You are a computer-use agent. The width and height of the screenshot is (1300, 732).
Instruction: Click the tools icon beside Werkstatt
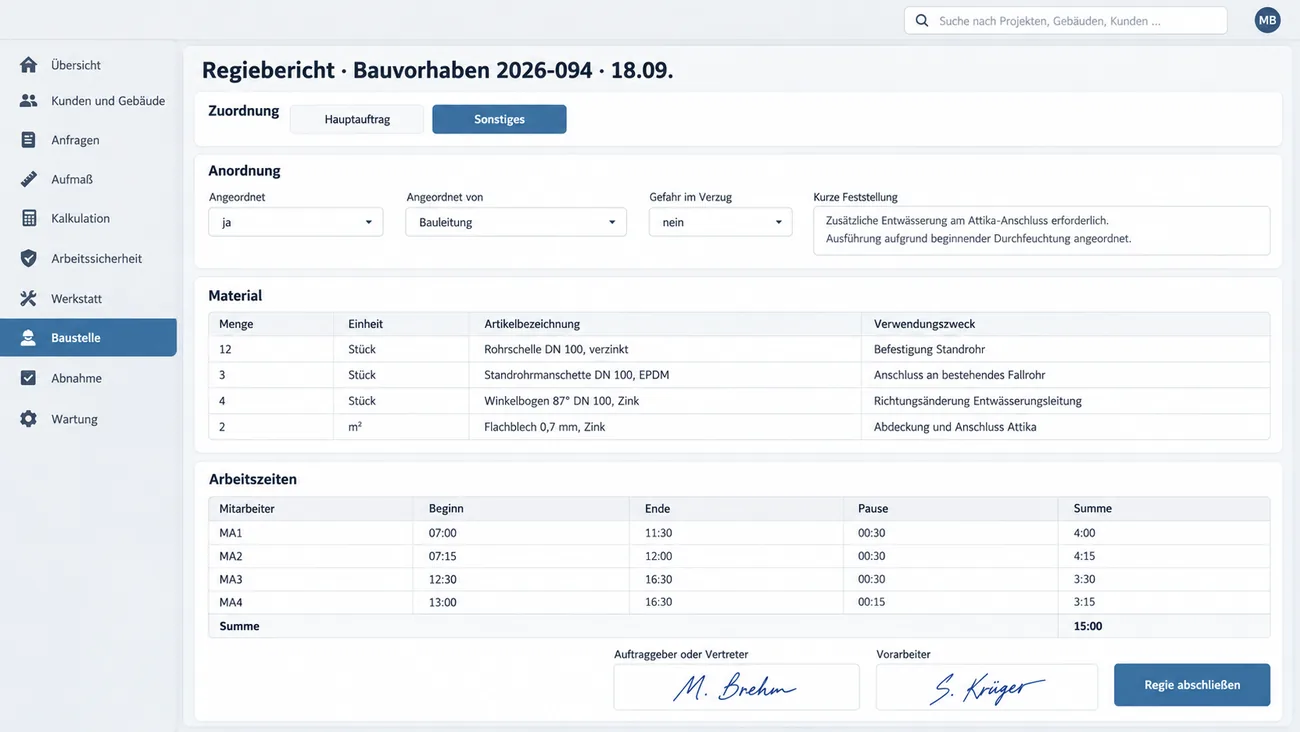tap(28, 298)
